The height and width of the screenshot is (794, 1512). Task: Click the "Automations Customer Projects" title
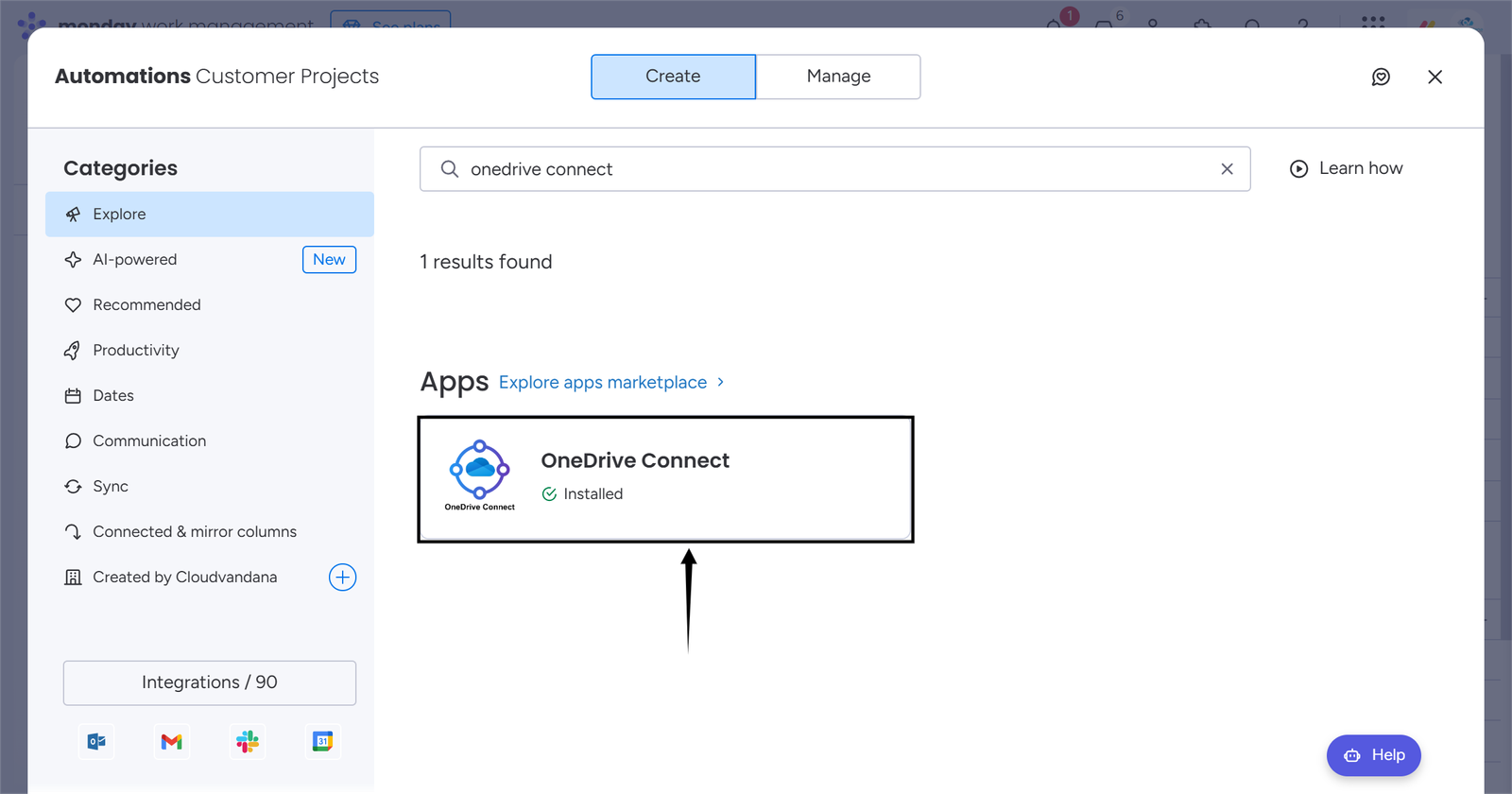(x=216, y=77)
